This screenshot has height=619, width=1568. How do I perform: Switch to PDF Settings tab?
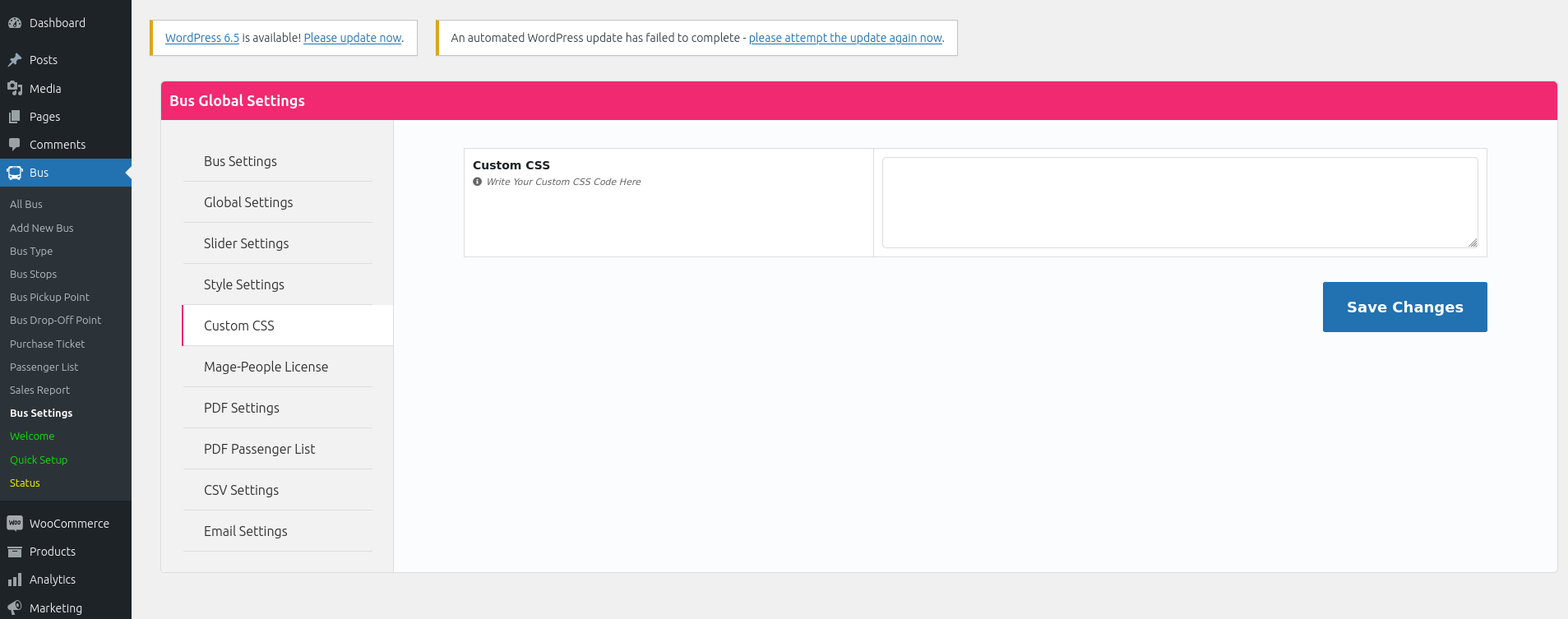(278, 408)
